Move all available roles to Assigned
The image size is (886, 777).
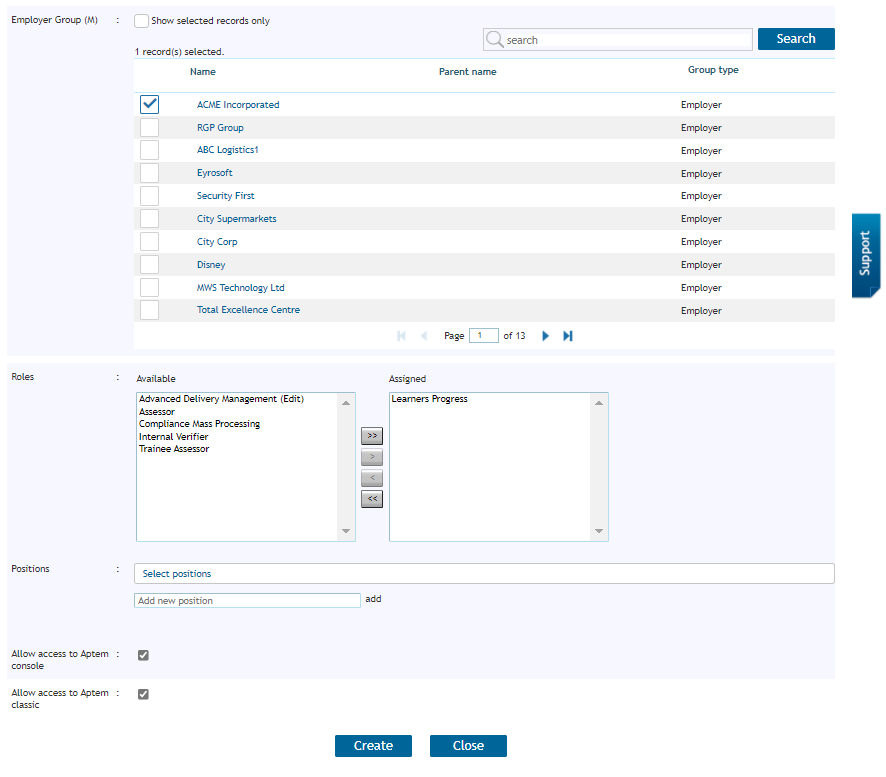point(372,436)
